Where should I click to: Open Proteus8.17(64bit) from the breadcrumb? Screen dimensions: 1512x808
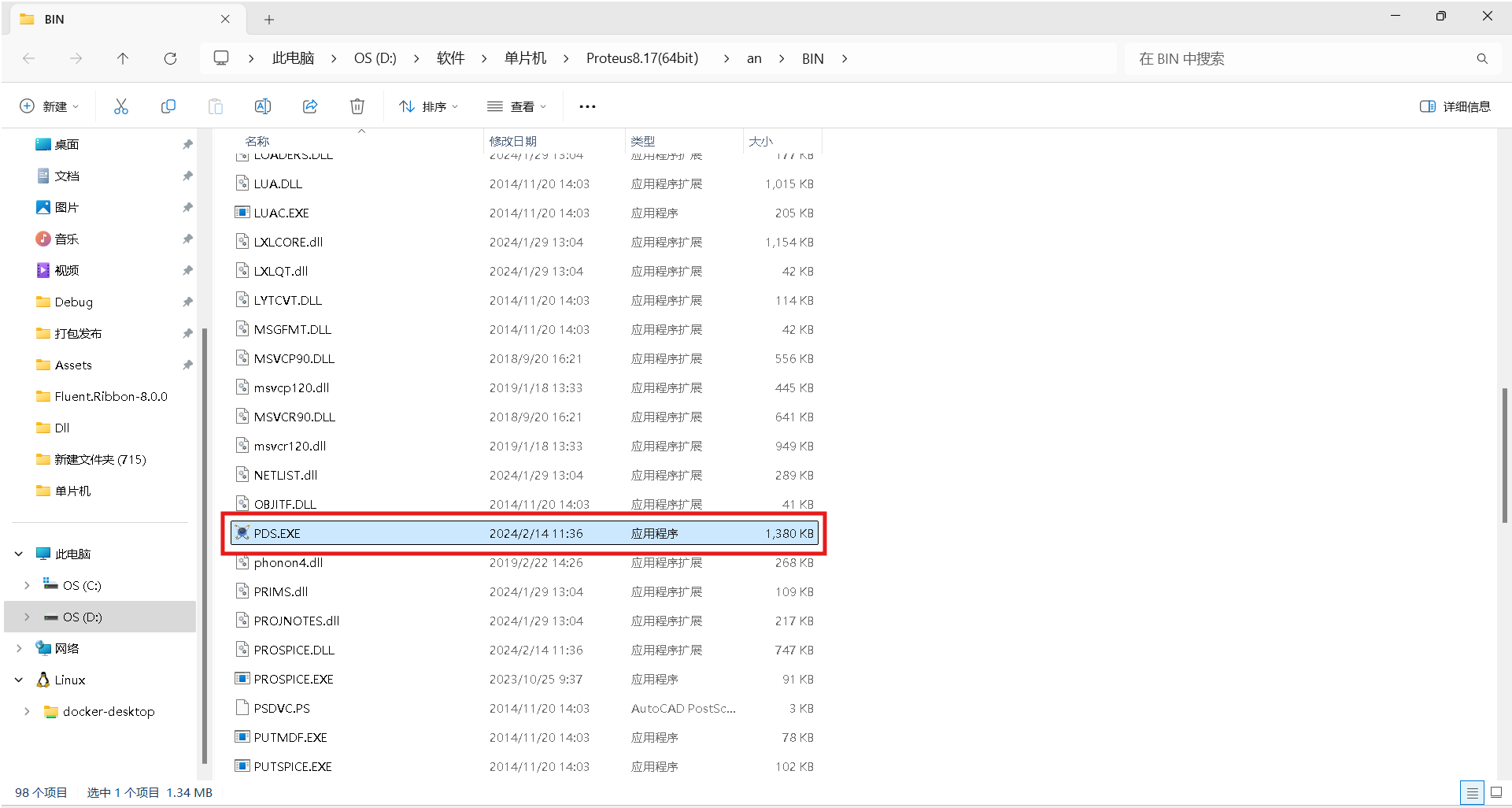[641, 57]
